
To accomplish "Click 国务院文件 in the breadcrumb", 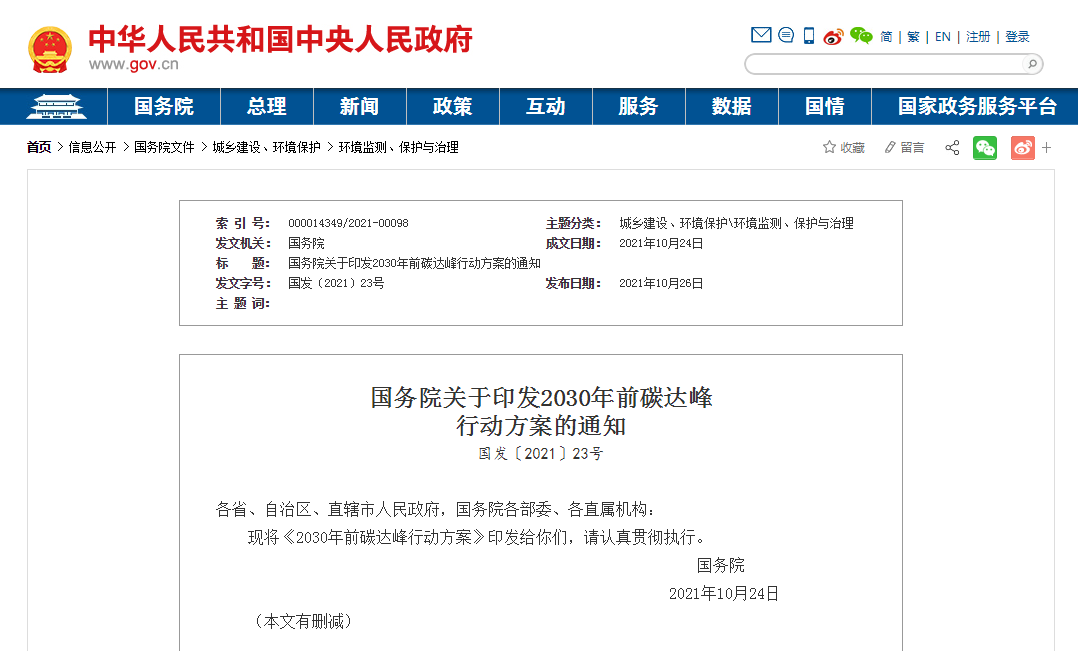I will coord(164,147).
